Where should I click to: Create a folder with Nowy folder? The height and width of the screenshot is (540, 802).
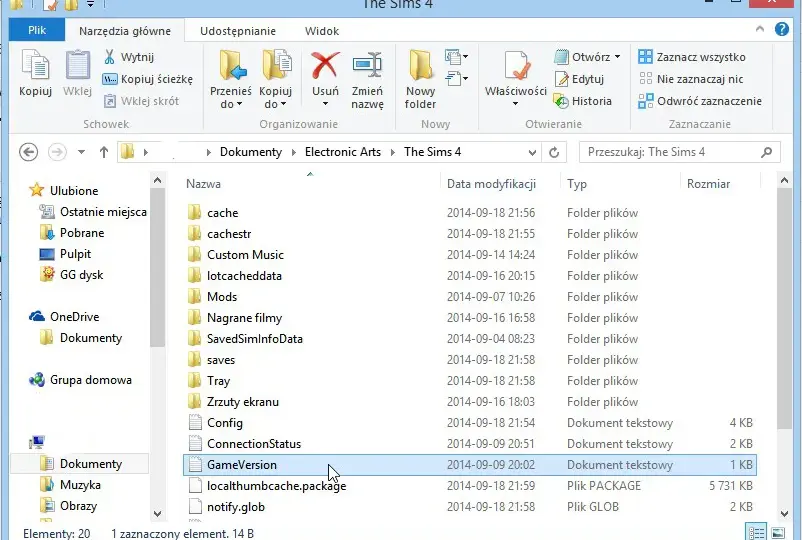[420, 80]
